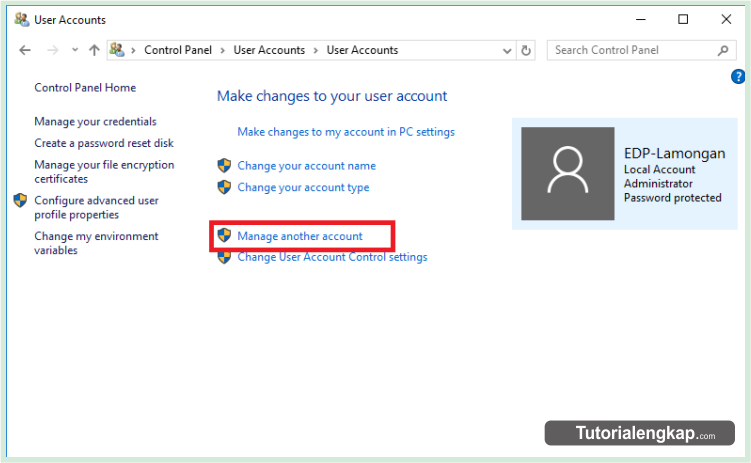
Task: Focus the Search Control Panel field
Action: pyautogui.click(x=630, y=50)
